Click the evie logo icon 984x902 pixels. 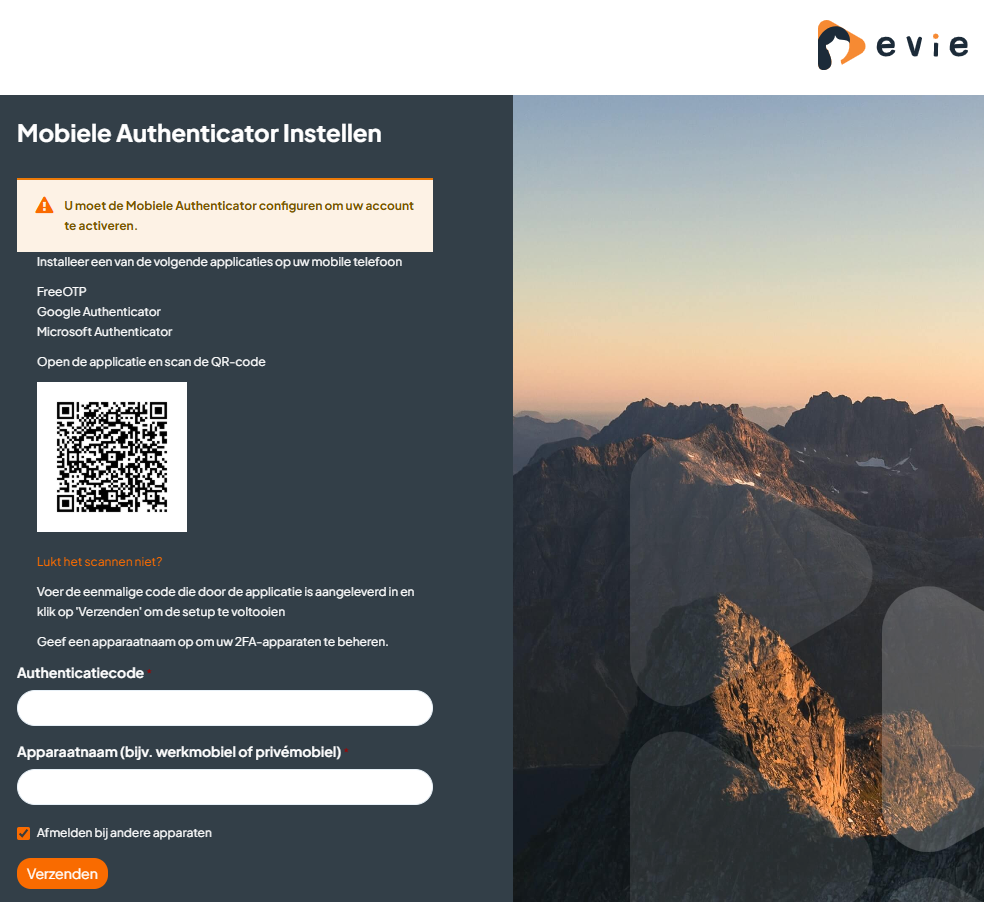coord(841,45)
